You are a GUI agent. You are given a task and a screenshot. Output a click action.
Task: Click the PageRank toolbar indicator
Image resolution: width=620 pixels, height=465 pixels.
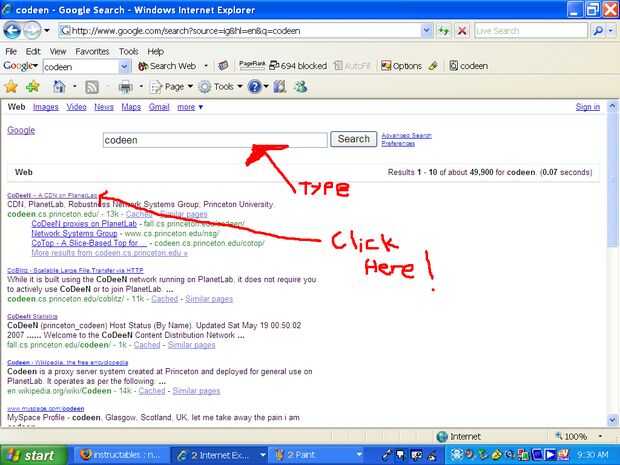[x=252, y=65]
